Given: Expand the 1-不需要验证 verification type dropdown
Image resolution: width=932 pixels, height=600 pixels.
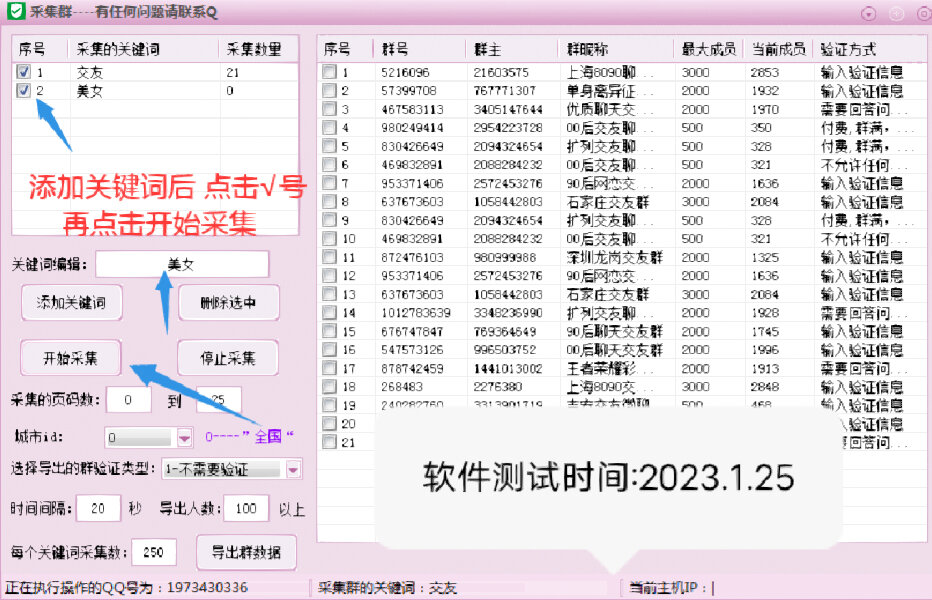Looking at the screenshot, I should tap(293, 469).
